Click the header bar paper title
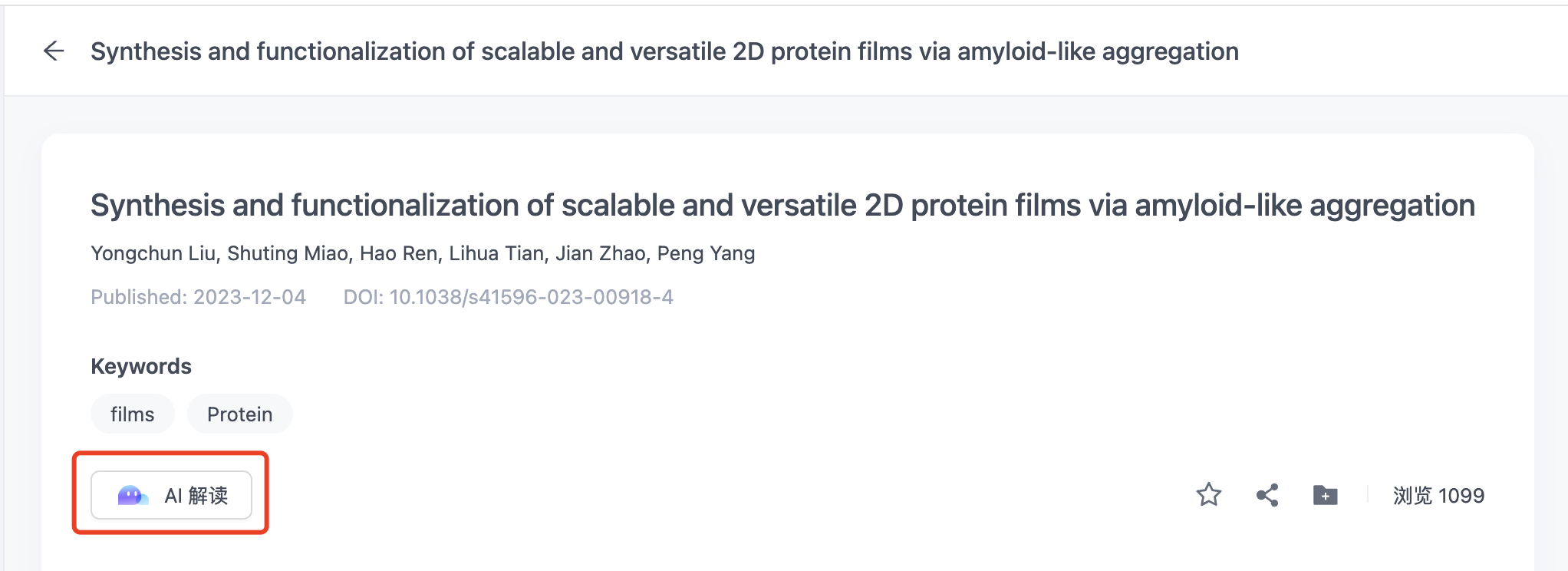This screenshot has width=1568, height=571. [x=664, y=51]
